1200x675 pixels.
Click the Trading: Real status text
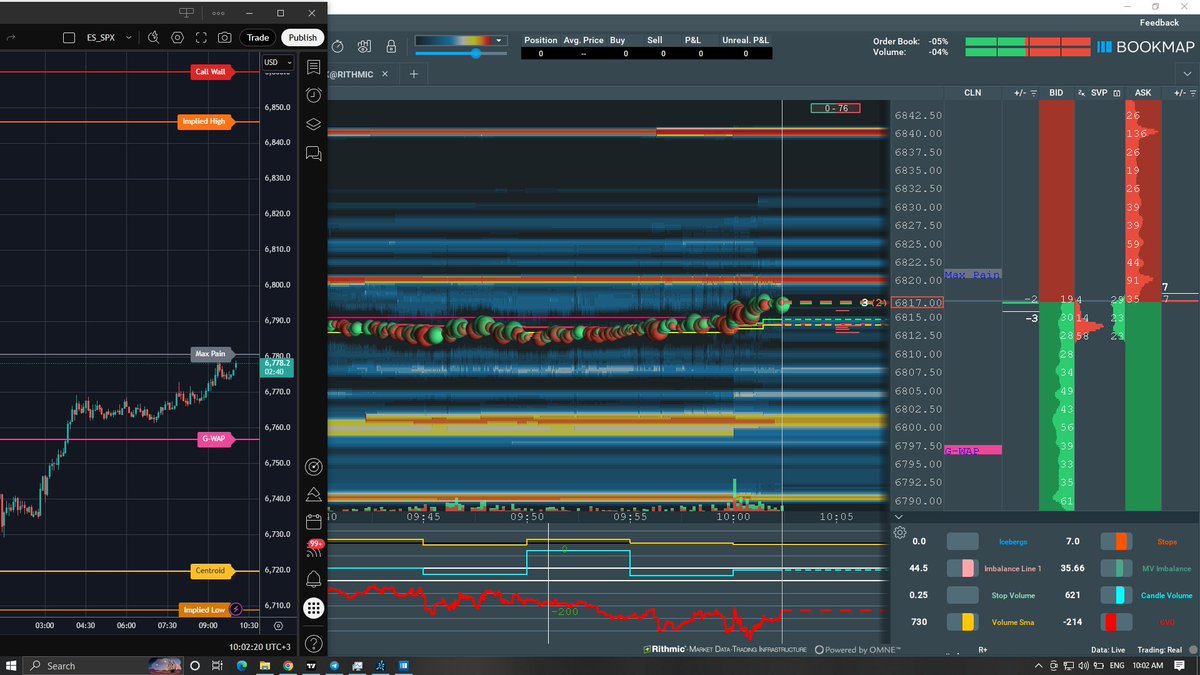pos(1161,651)
